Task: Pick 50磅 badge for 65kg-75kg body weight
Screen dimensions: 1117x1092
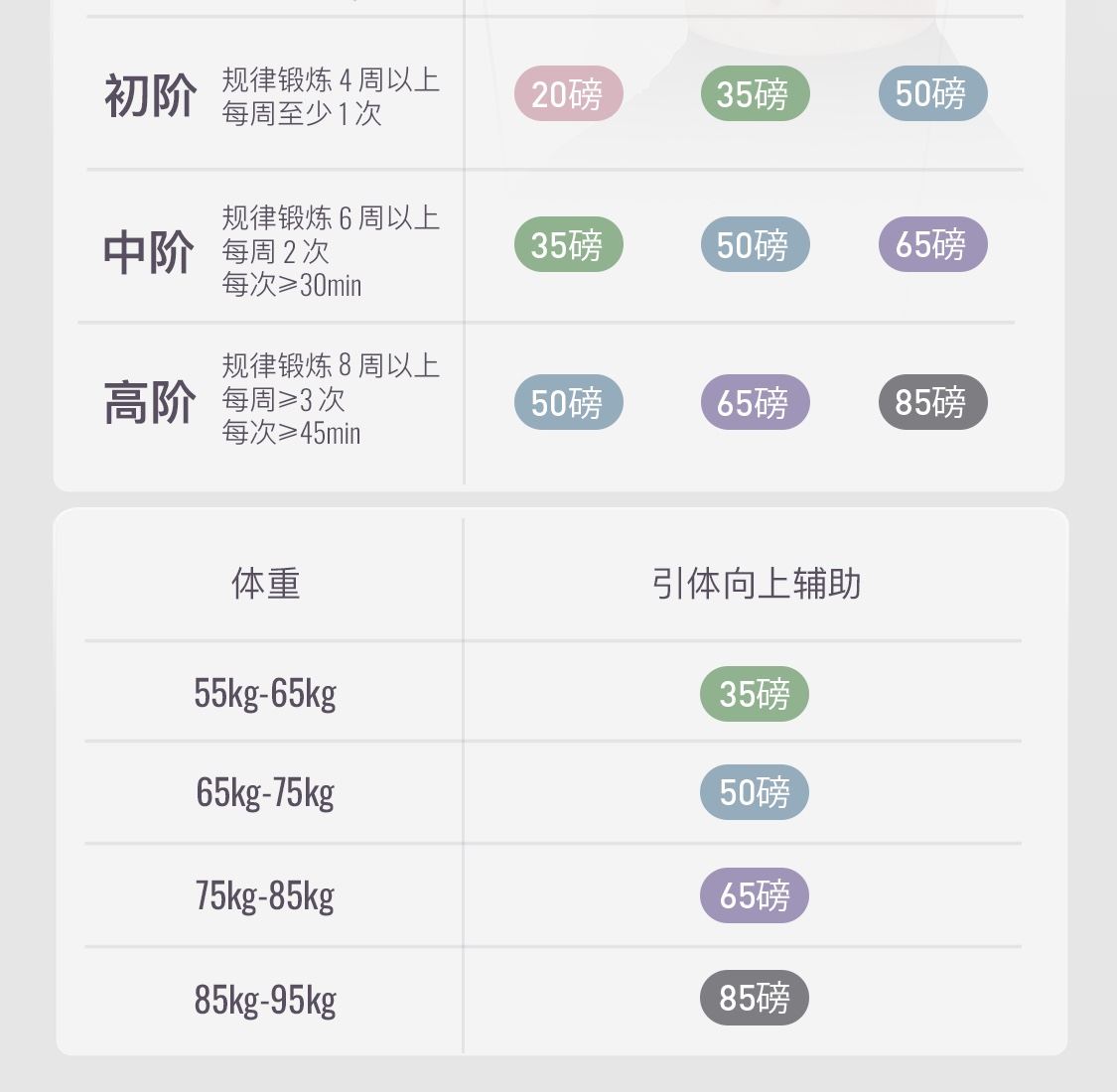Action: [x=755, y=792]
